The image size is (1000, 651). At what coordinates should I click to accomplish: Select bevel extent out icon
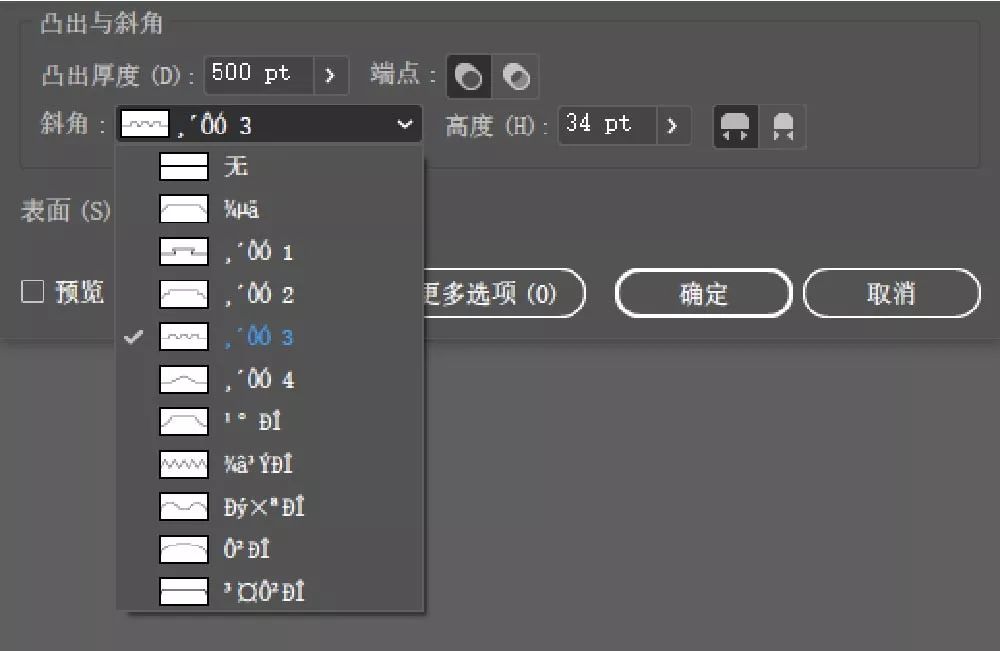click(x=736, y=126)
